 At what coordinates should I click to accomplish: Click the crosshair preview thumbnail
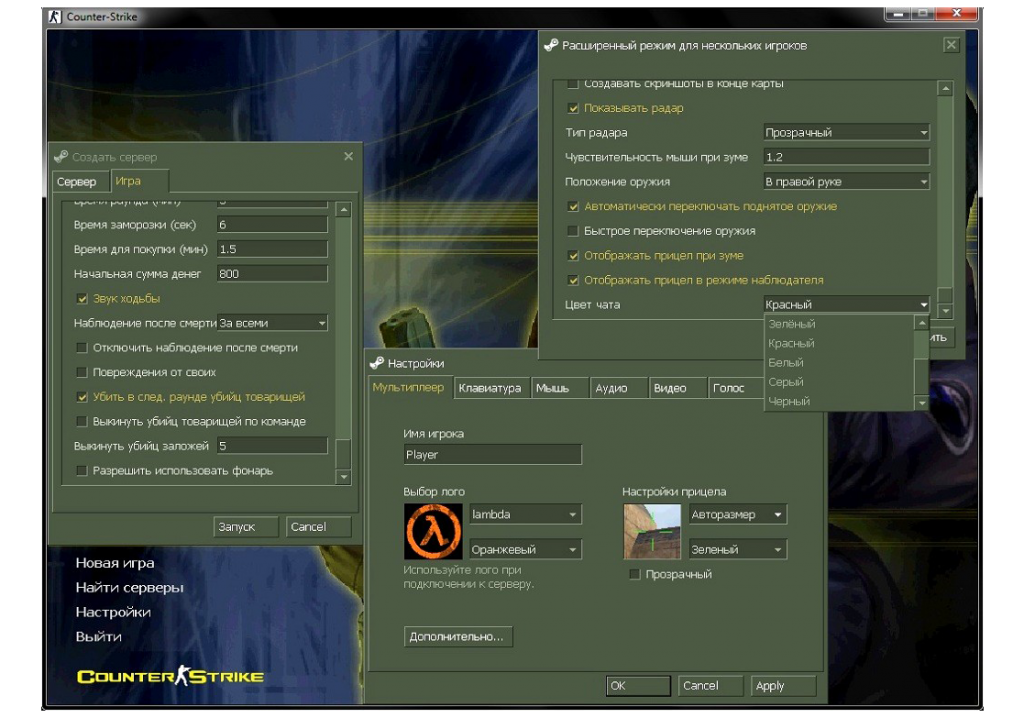pos(652,531)
